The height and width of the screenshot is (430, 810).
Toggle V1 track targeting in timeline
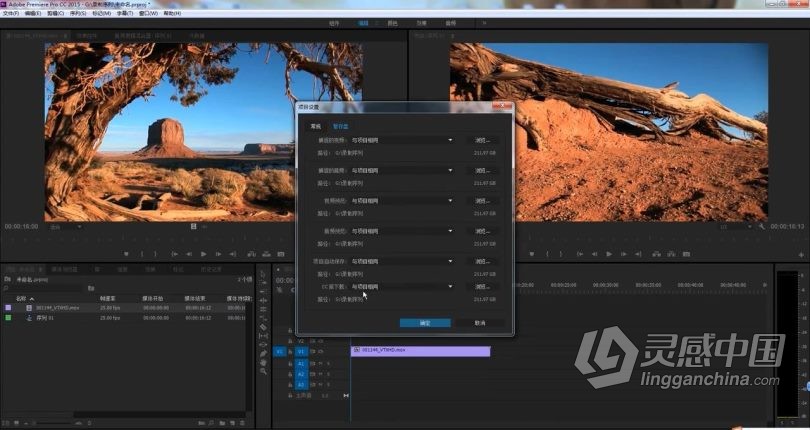(302, 351)
